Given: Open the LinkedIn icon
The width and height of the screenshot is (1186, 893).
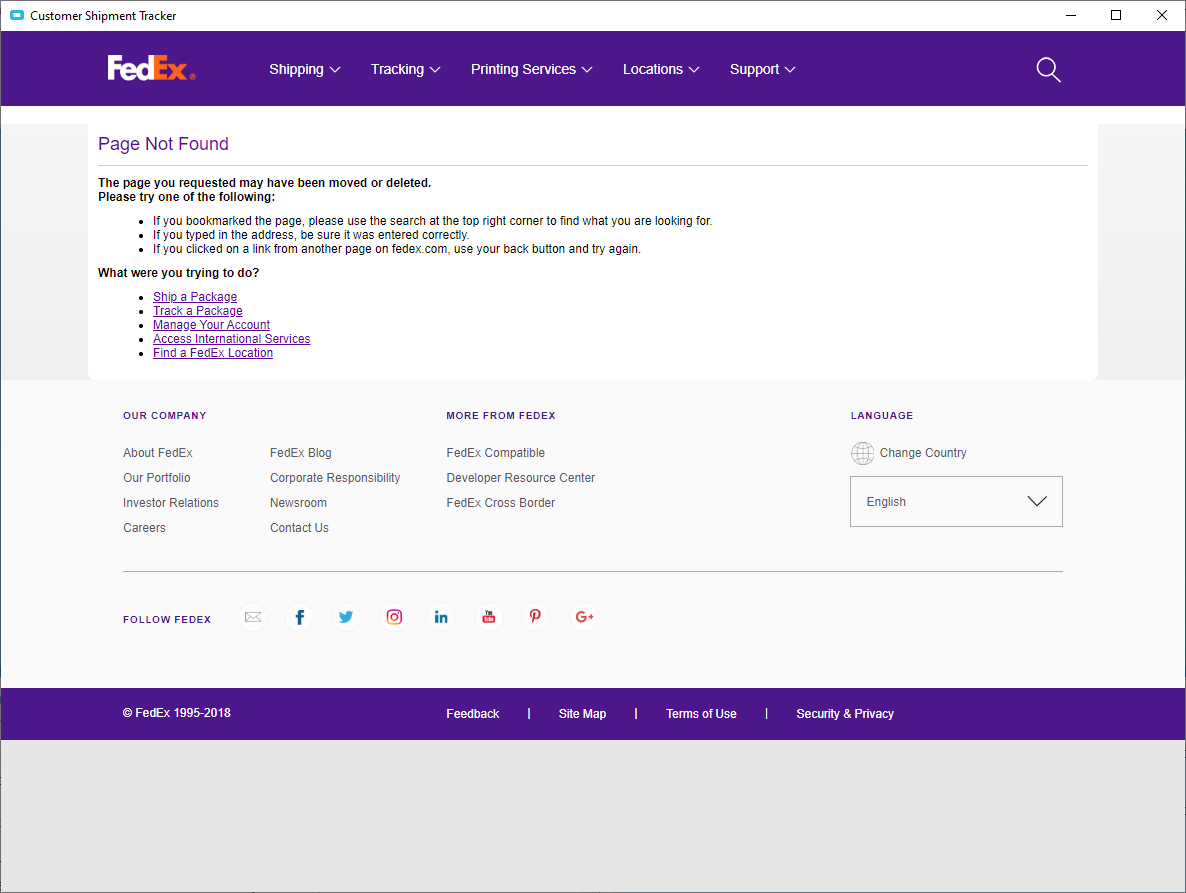Looking at the screenshot, I should pyautogui.click(x=441, y=617).
